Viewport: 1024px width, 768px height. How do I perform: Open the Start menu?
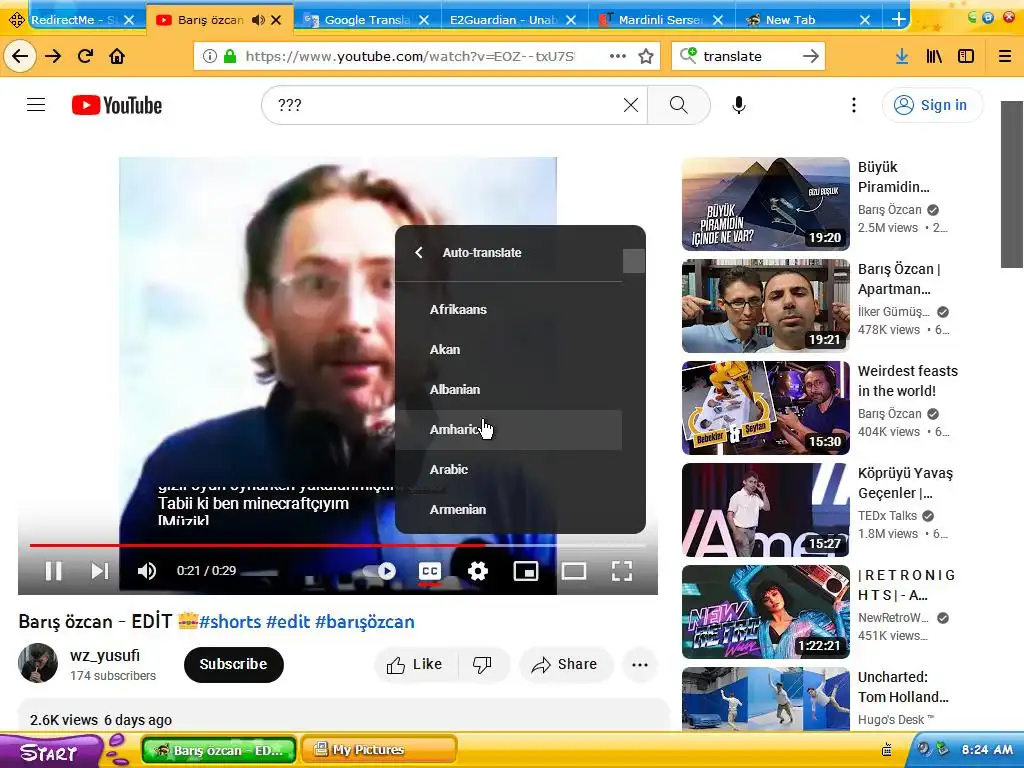[x=50, y=751]
